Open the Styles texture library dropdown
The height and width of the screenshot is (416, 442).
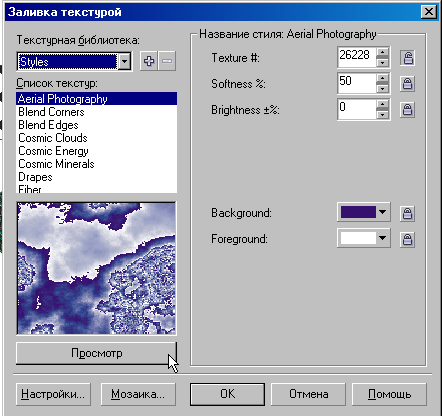124,61
